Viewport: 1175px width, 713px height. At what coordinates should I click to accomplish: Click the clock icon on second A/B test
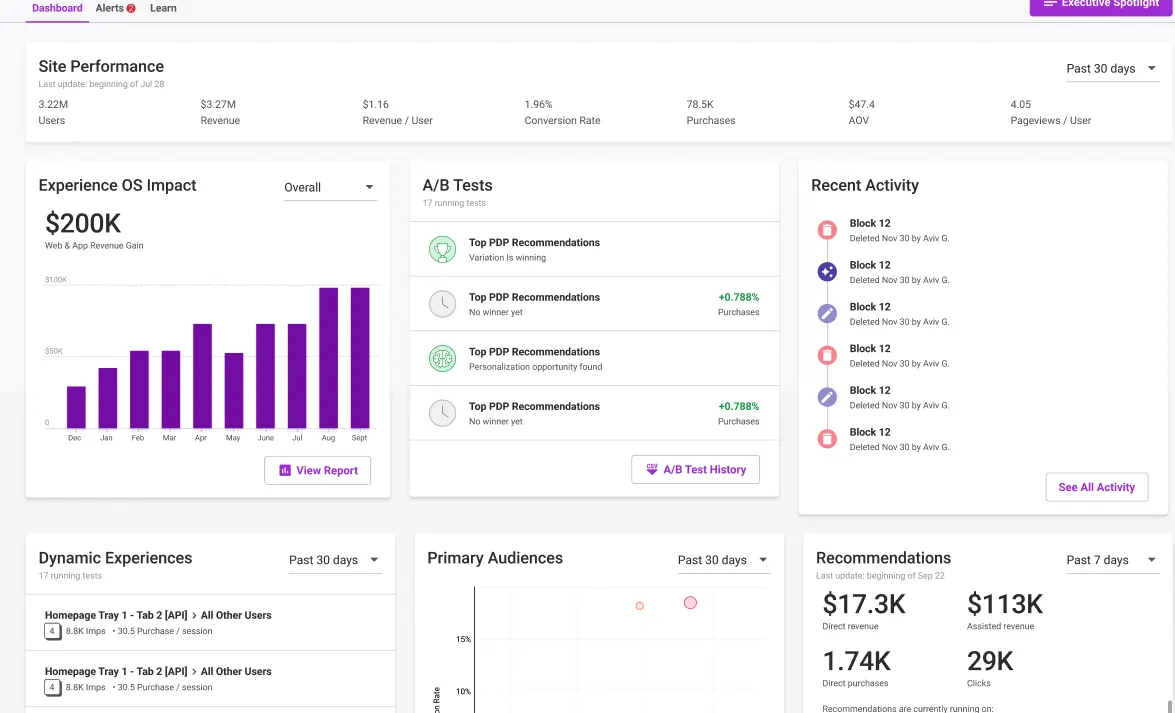tap(442, 304)
